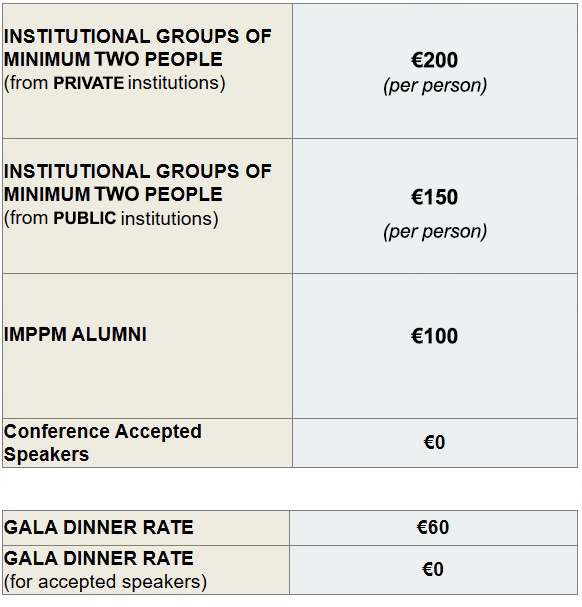Click the €150 price value
Image resolution: width=582 pixels, height=607 pixels.
click(434, 197)
